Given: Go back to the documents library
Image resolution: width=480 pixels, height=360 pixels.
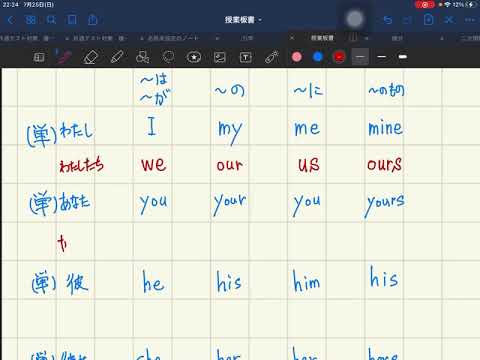Looking at the screenshot, I should click(10, 20).
